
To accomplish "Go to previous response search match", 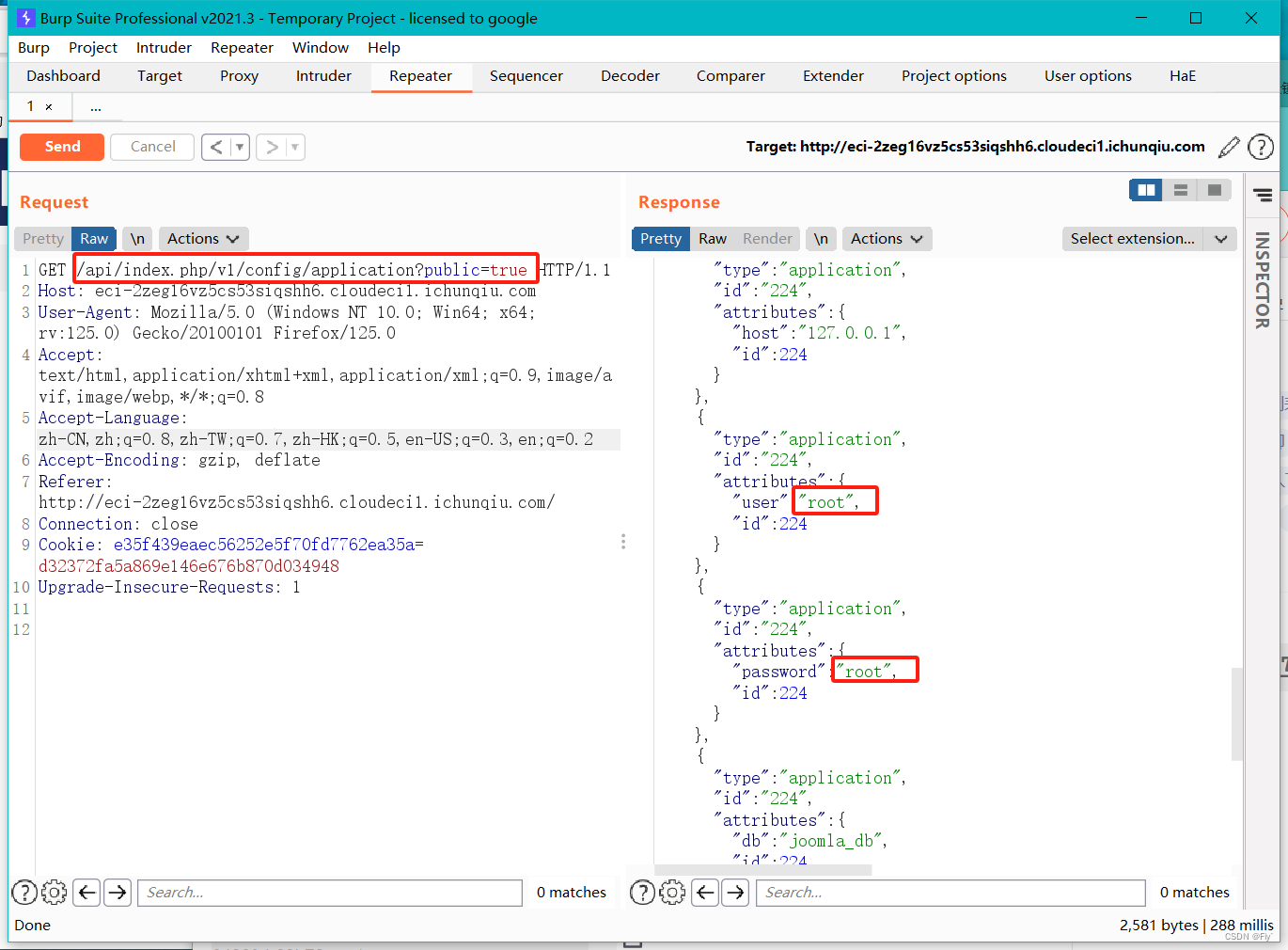I will pyautogui.click(x=706, y=893).
